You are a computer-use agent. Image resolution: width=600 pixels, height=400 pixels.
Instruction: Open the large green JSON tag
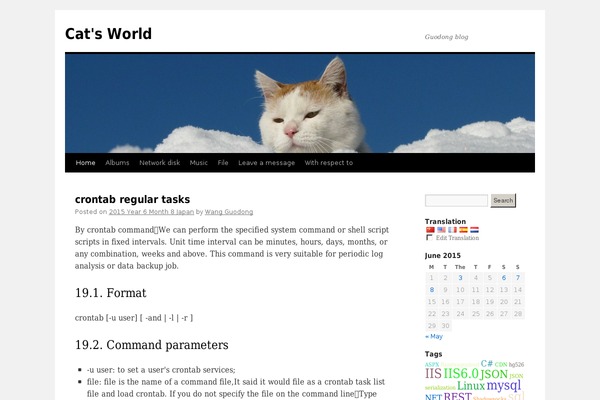point(494,374)
